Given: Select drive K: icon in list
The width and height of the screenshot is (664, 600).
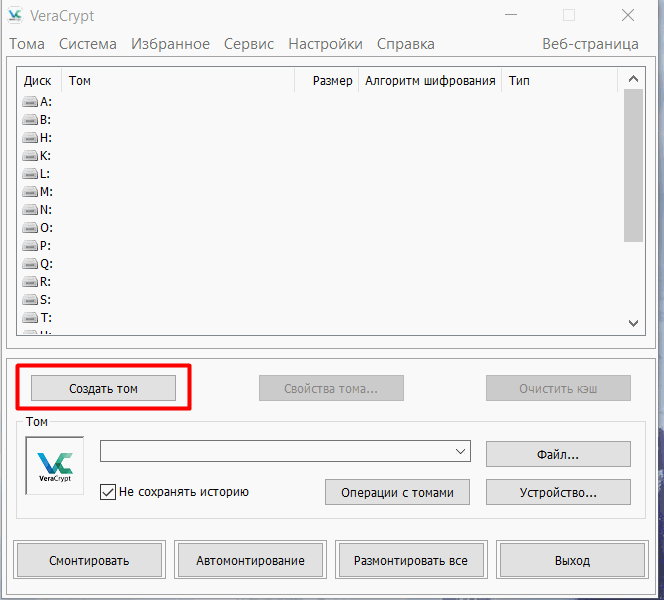Looking at the screenshot, I should pos(30,156).
